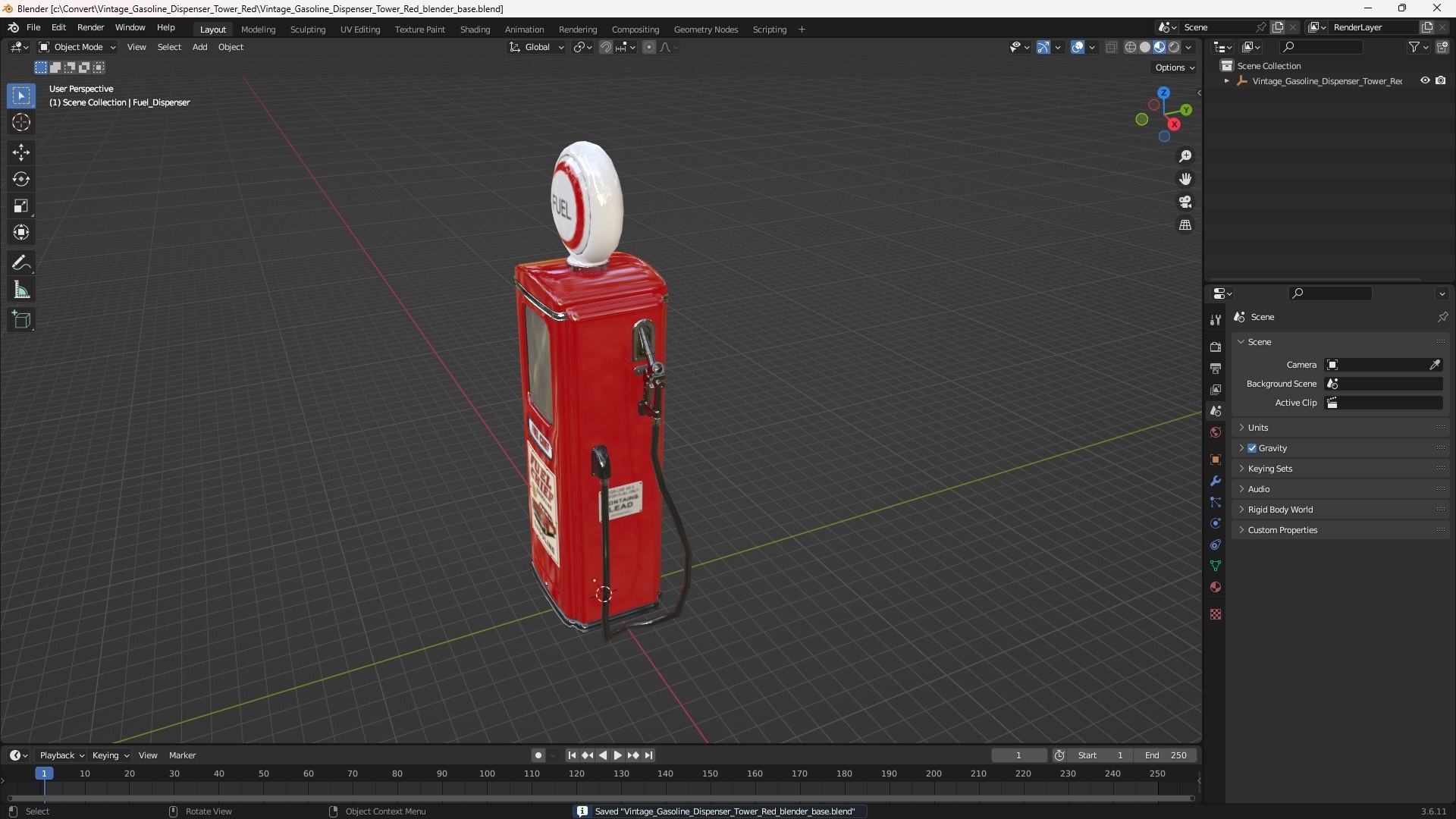Viewport: 1456px width, 819px height.
Task: Open the Add menu in viewport header
Action: click(x=199, y=47)
